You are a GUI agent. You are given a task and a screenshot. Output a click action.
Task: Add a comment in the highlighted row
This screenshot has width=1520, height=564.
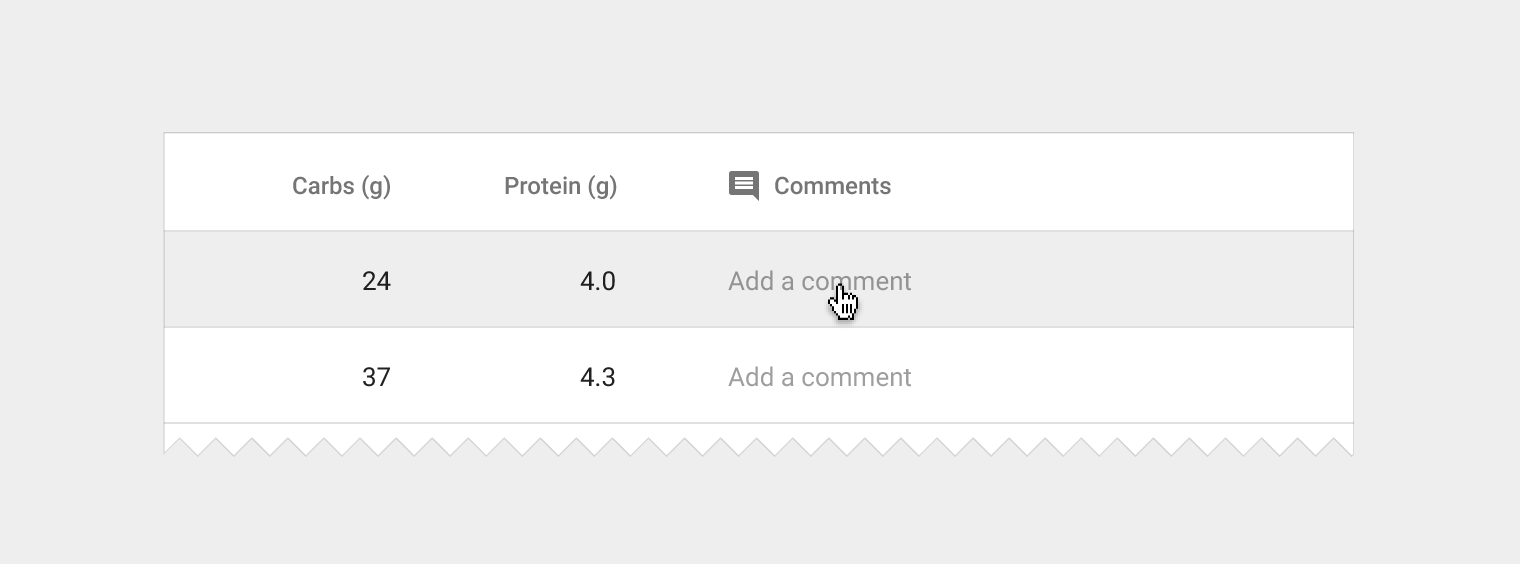tap(820, 281)
